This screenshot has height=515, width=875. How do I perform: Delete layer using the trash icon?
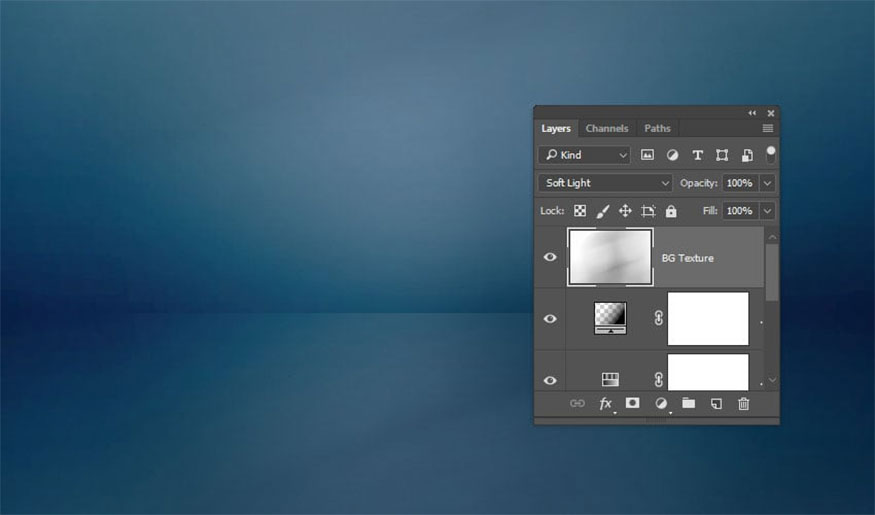click(x=743, y=403)
